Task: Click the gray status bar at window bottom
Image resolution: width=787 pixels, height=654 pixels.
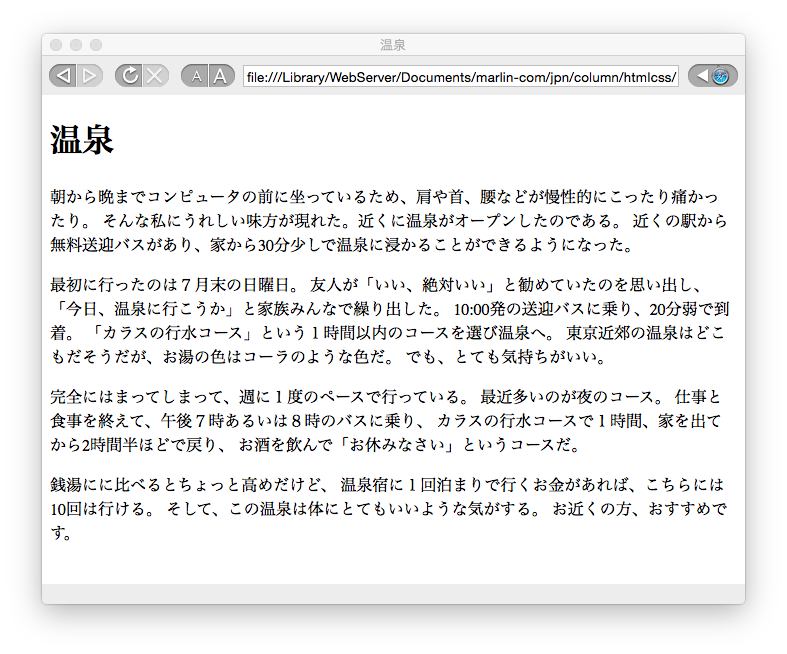Action: pos(393,594)
